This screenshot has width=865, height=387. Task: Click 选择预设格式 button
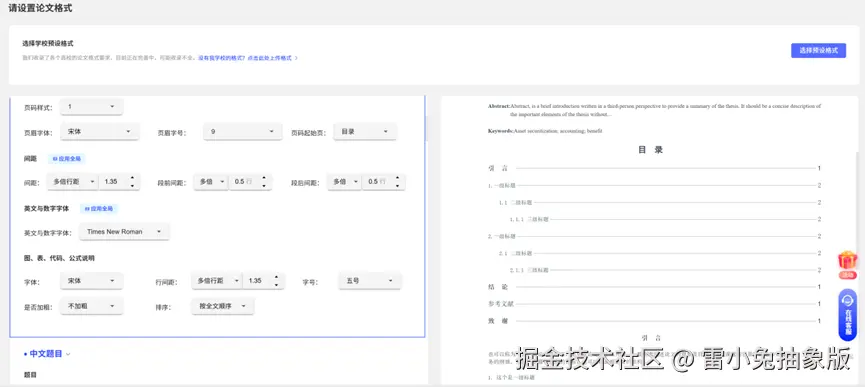818,50
